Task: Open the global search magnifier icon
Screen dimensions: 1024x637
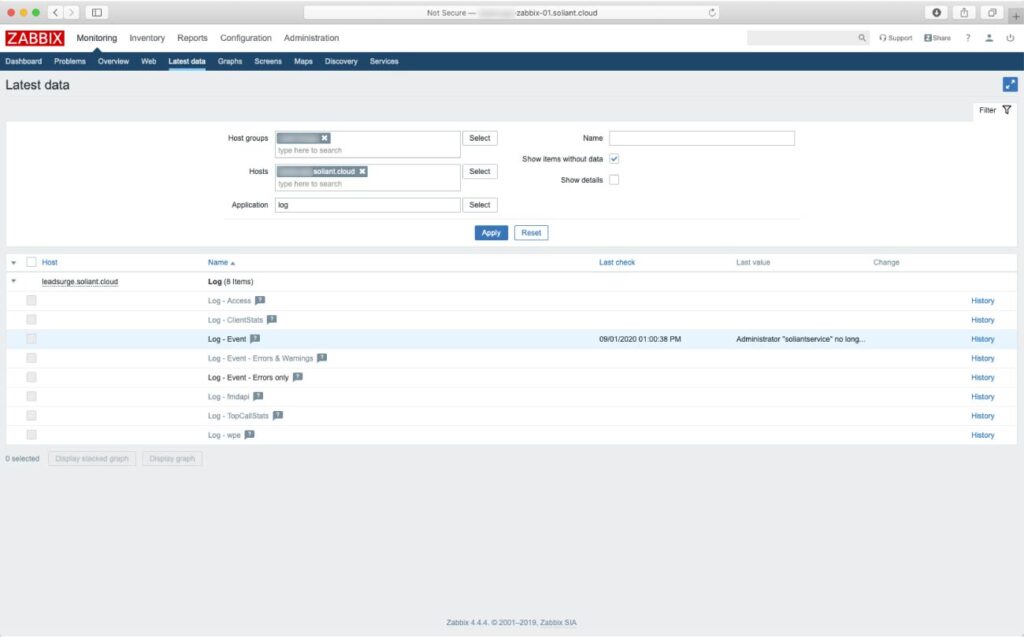Action: tap(861, 38)
